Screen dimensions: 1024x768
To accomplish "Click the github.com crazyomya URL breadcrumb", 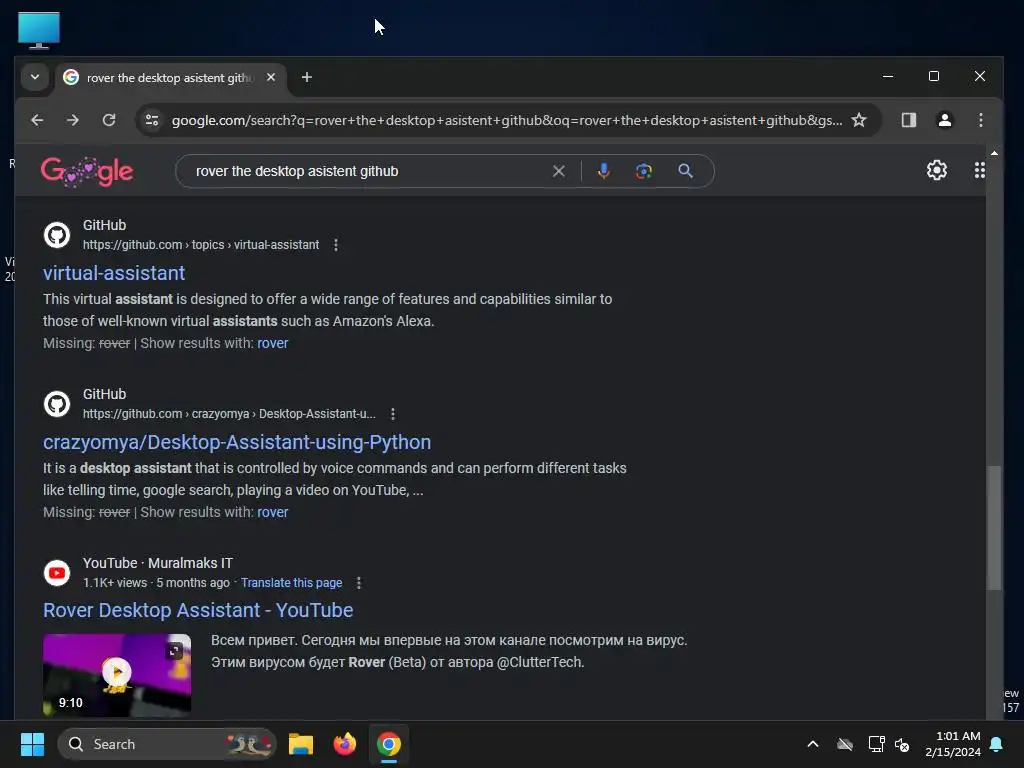I will [229, 414].
